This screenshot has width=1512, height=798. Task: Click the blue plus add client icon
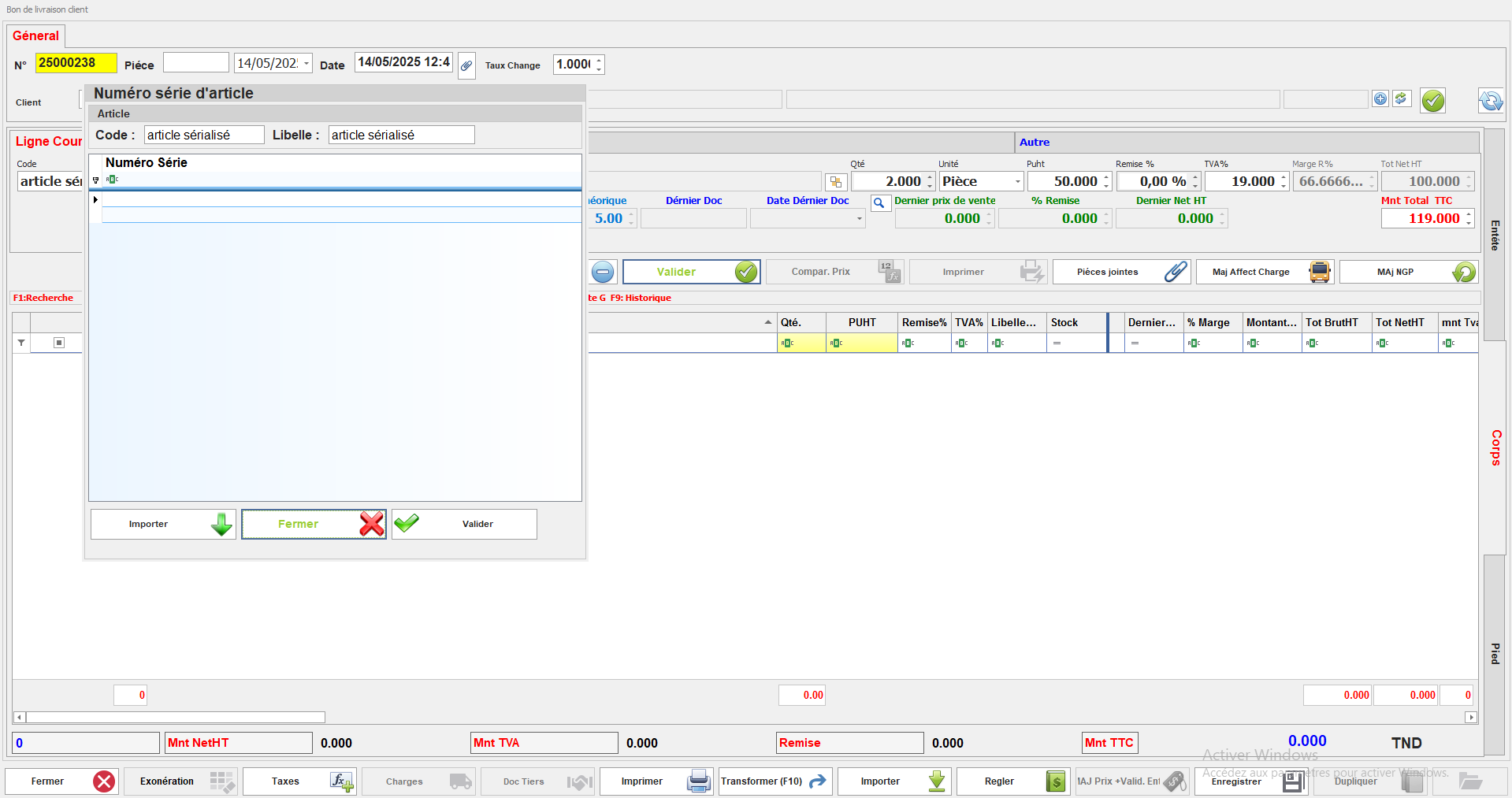tap(1380, 99)
